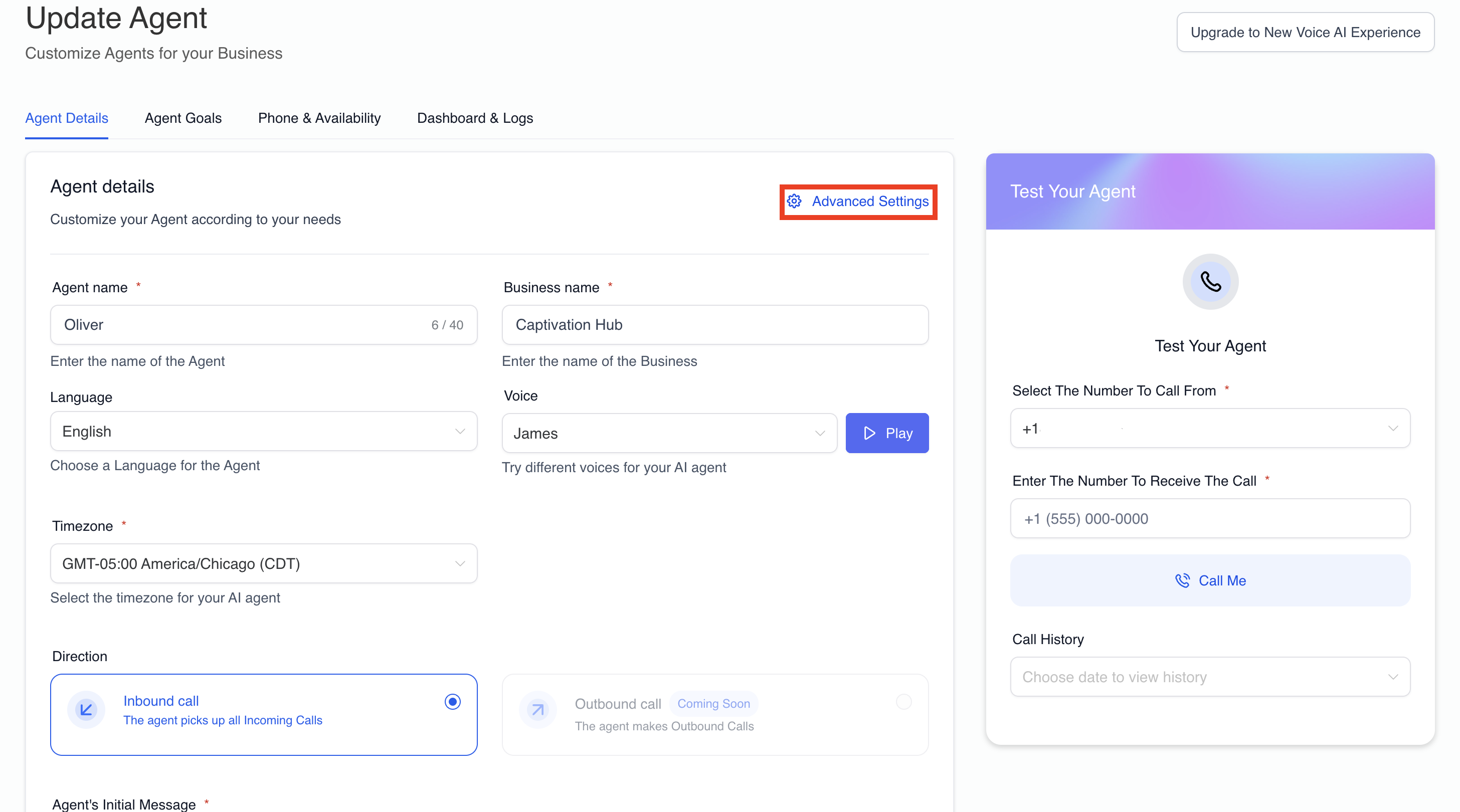The image size is (1460, 812).
Task: Open Call History date dropdown
Action: [1210, 677]
